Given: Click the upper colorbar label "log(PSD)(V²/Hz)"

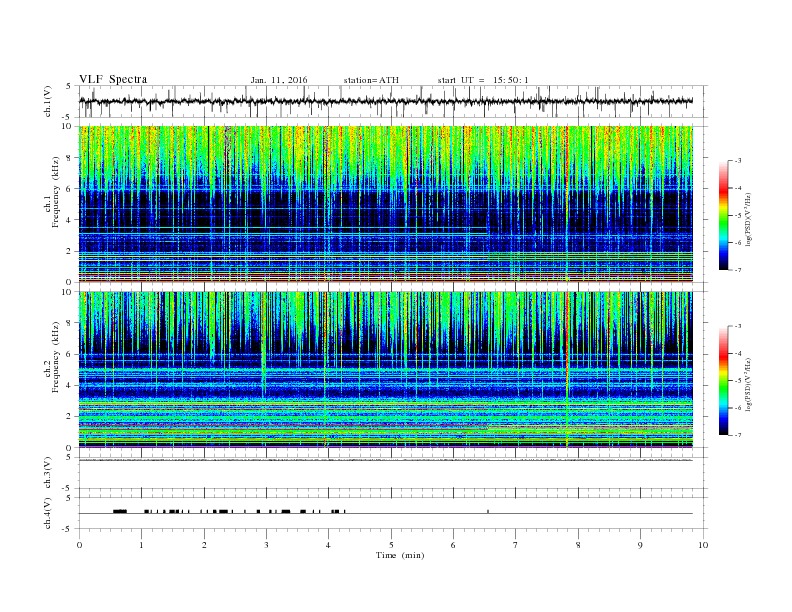Looking at the screenshot, I should pyautogui.click(x=749, y=220).
